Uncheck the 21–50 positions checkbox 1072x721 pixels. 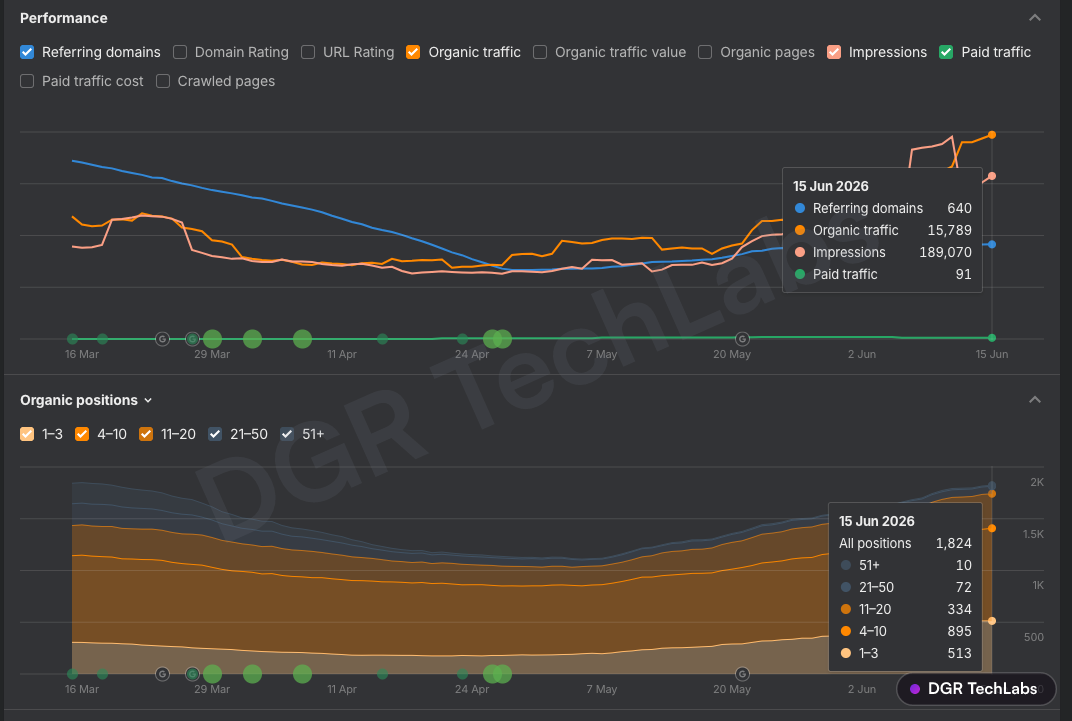click(x=215, y=434)
